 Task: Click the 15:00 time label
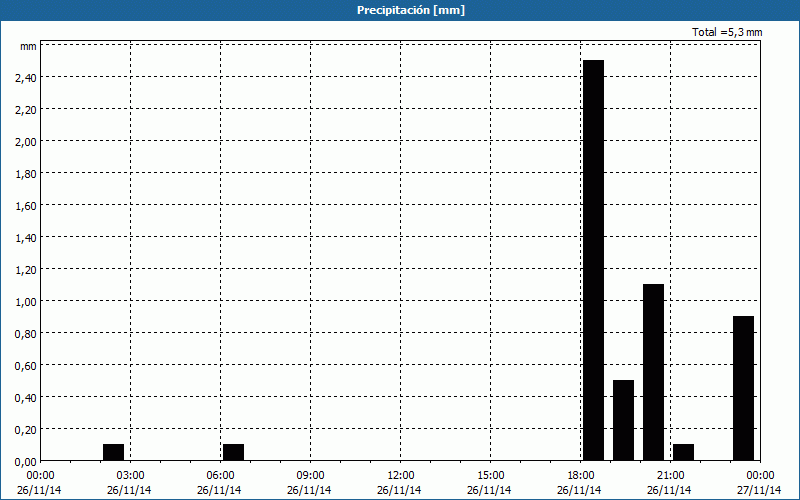click(490, 476)
